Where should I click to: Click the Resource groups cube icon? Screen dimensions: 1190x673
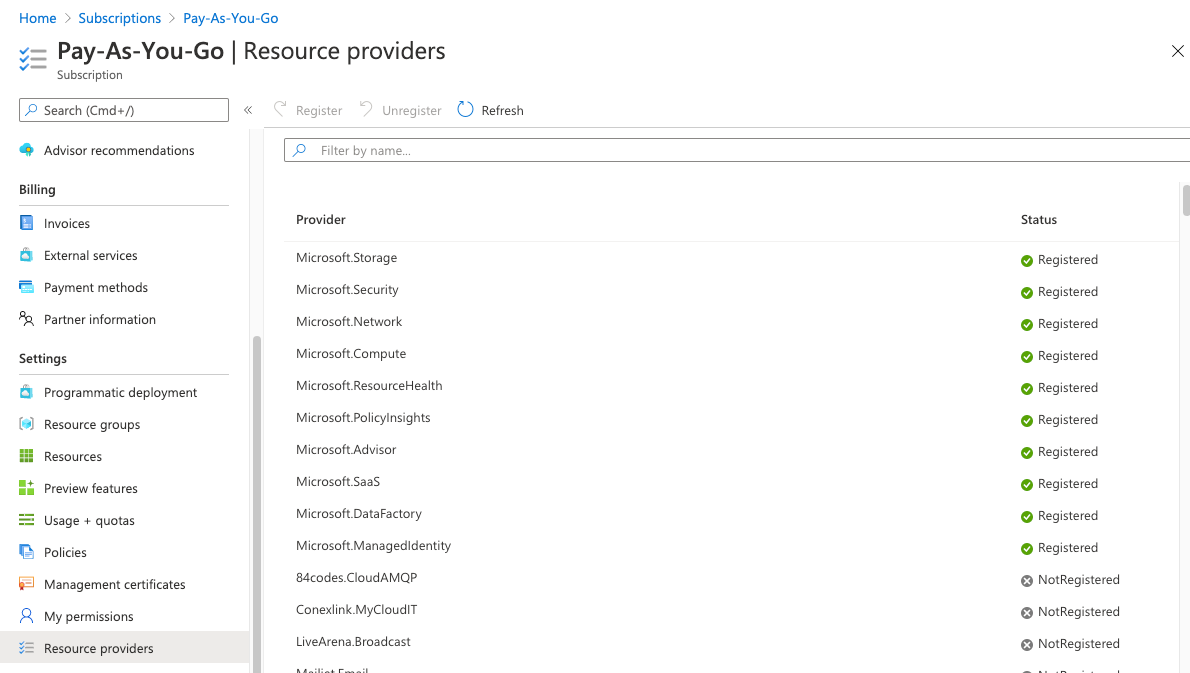(27, 424)
